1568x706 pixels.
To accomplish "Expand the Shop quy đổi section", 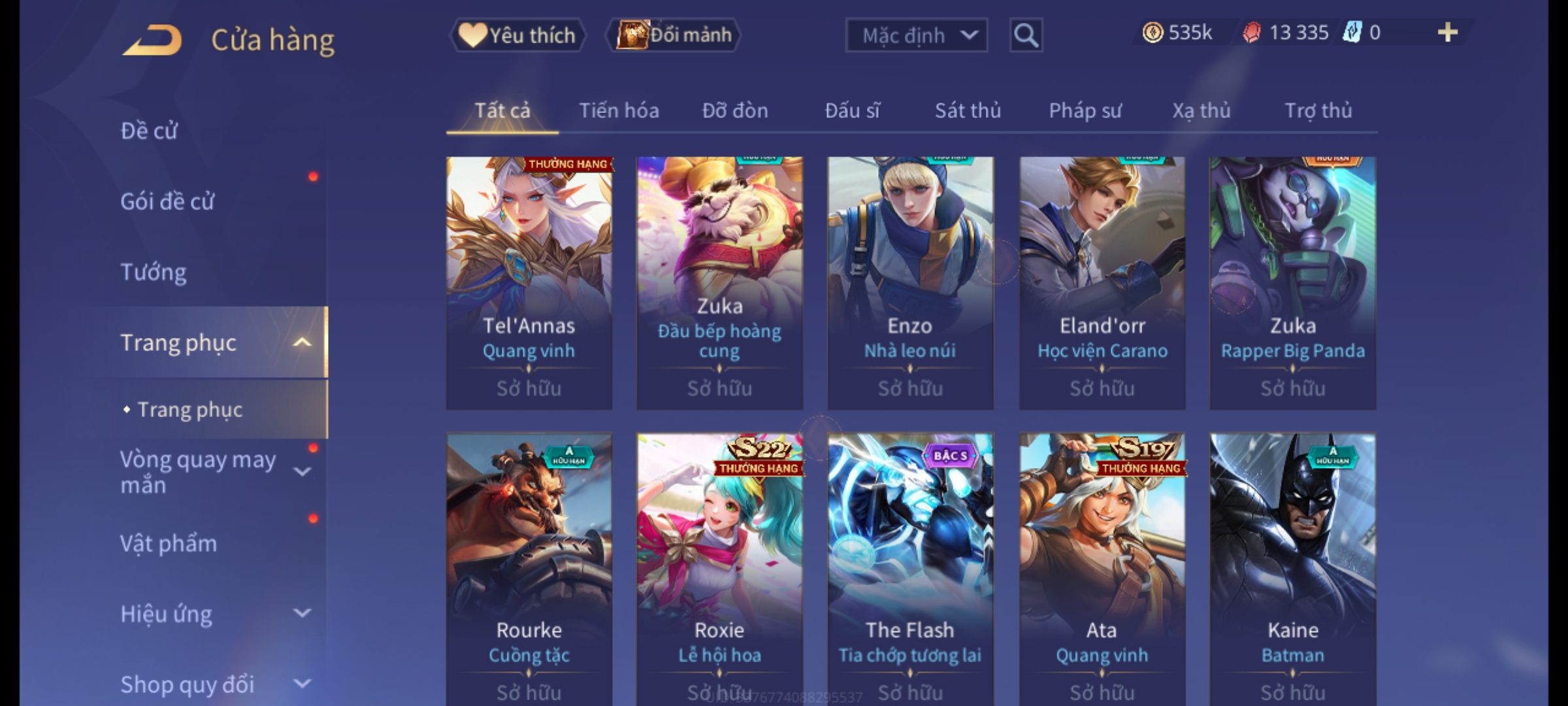I will (x=302, y=684).
